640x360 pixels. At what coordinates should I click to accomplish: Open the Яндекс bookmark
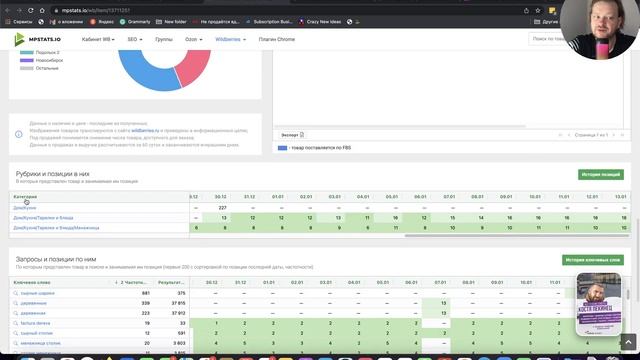point(102,22)
